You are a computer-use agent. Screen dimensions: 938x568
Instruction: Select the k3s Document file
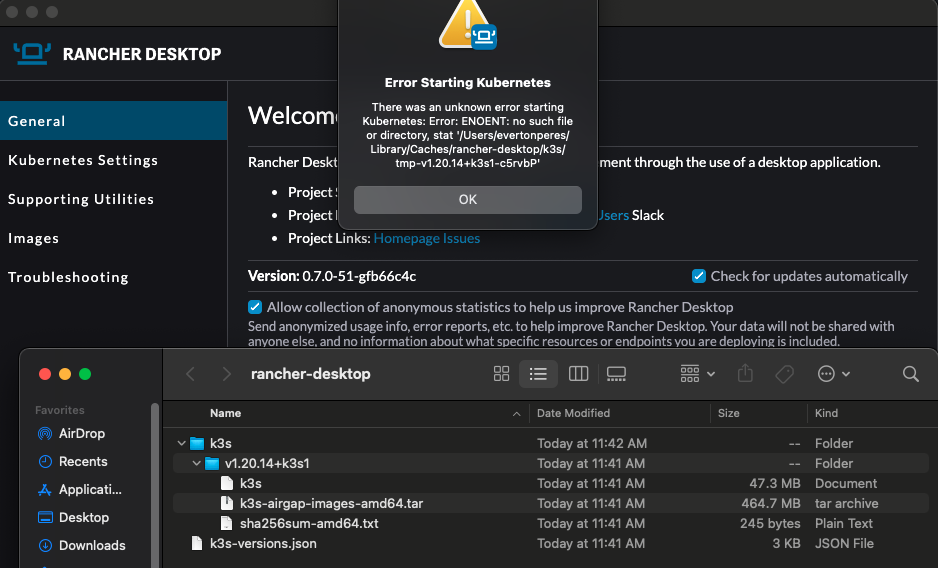550,483
